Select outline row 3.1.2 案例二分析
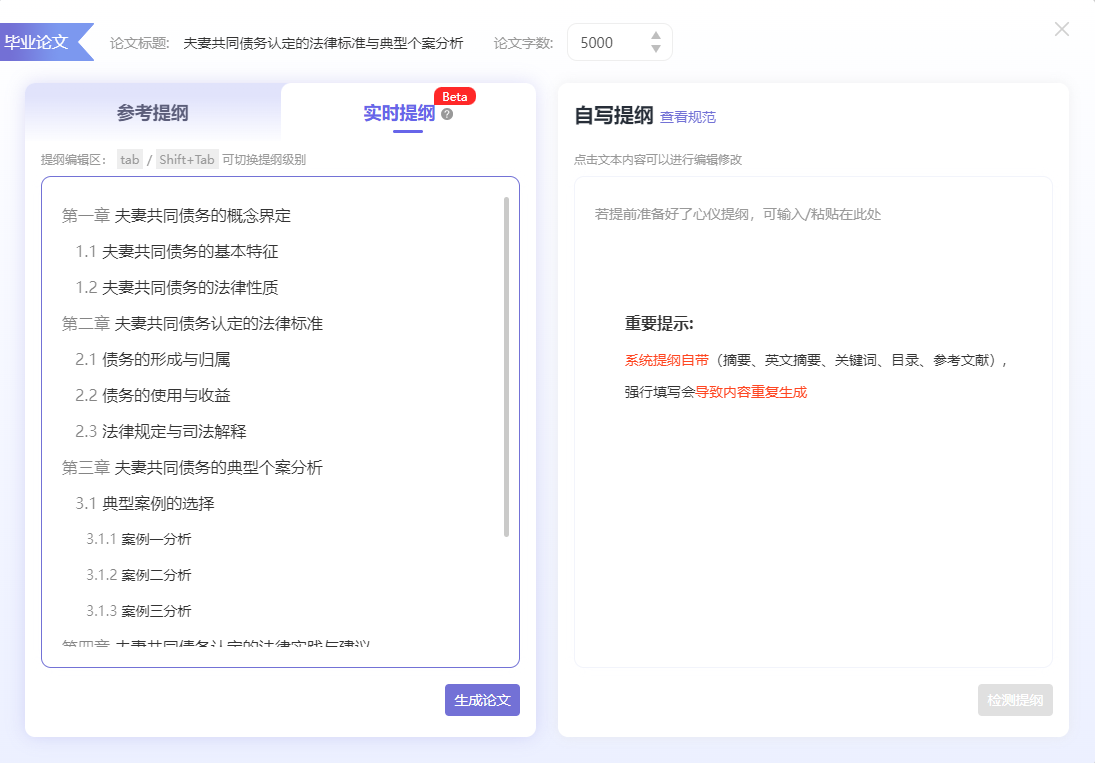 pyautogui.click(x=138, y=575)
